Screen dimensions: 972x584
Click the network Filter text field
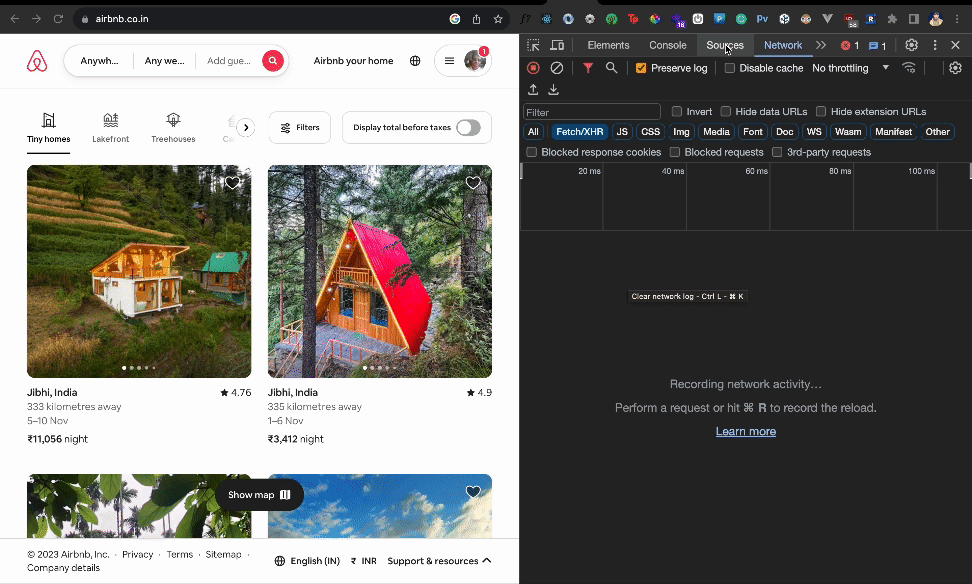click(592, 112)
